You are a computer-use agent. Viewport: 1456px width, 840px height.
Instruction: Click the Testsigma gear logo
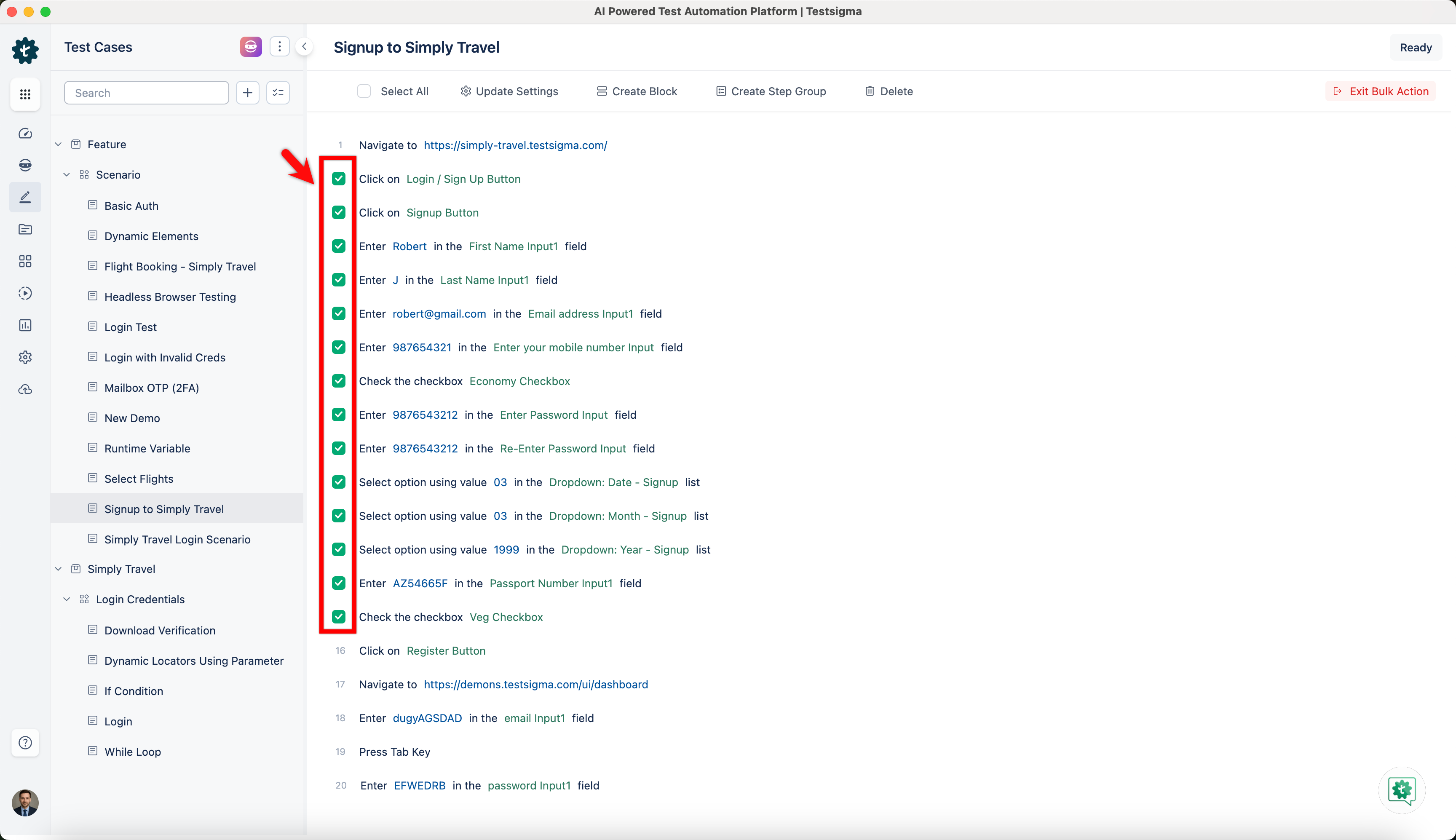[25, 50]
